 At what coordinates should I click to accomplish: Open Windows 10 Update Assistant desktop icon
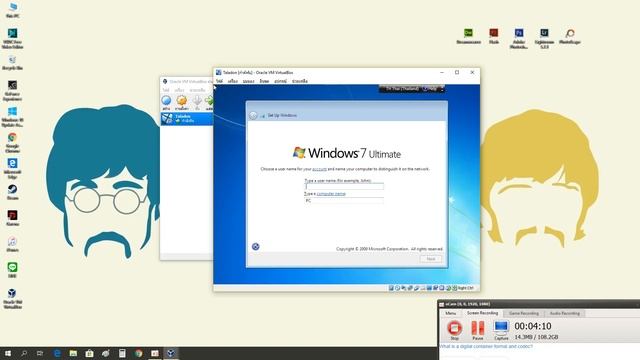coord(12,117)
